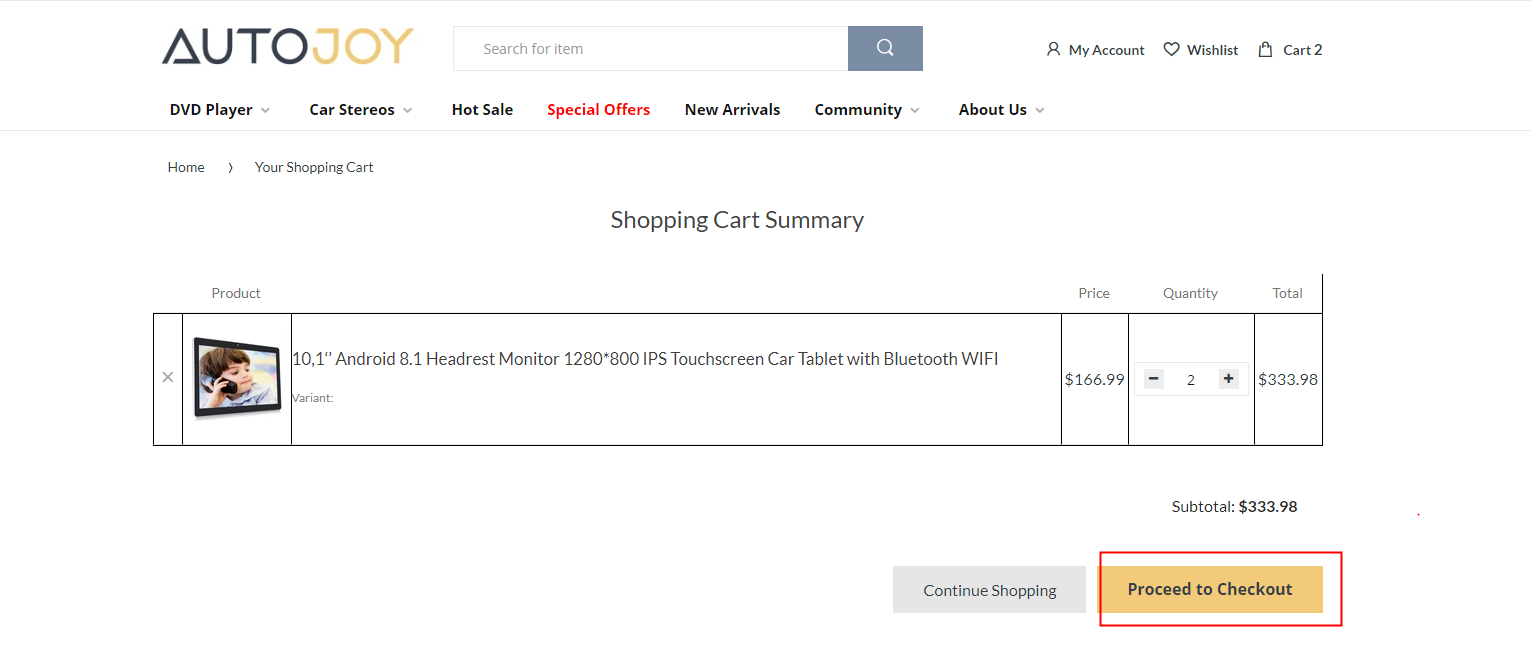Screen dimensions: 1531x648
Task: Expand the About Us dropdown menu
Action: tap(1040, 110)
